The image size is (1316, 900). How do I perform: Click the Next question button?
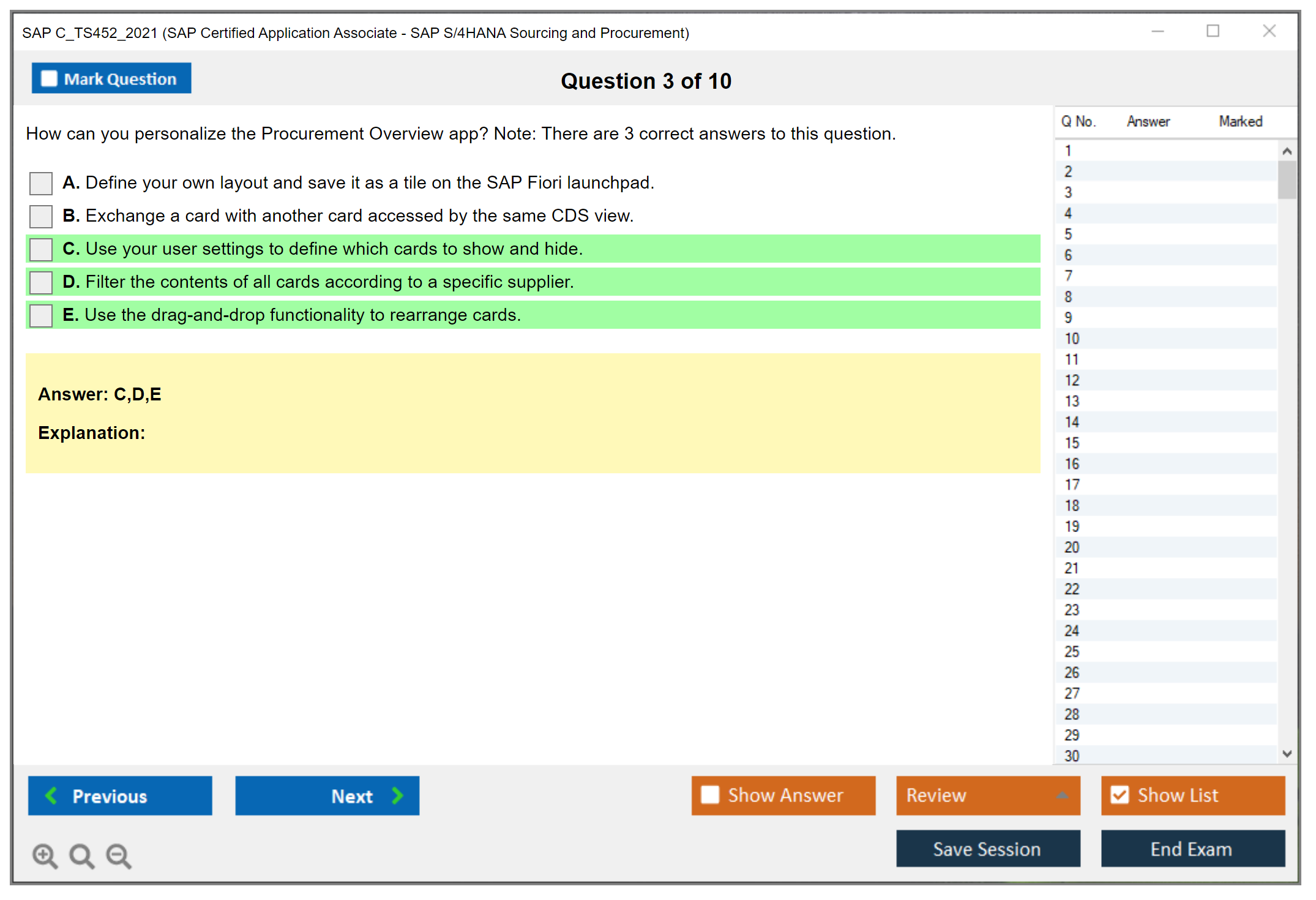click(x=327, y=796)
